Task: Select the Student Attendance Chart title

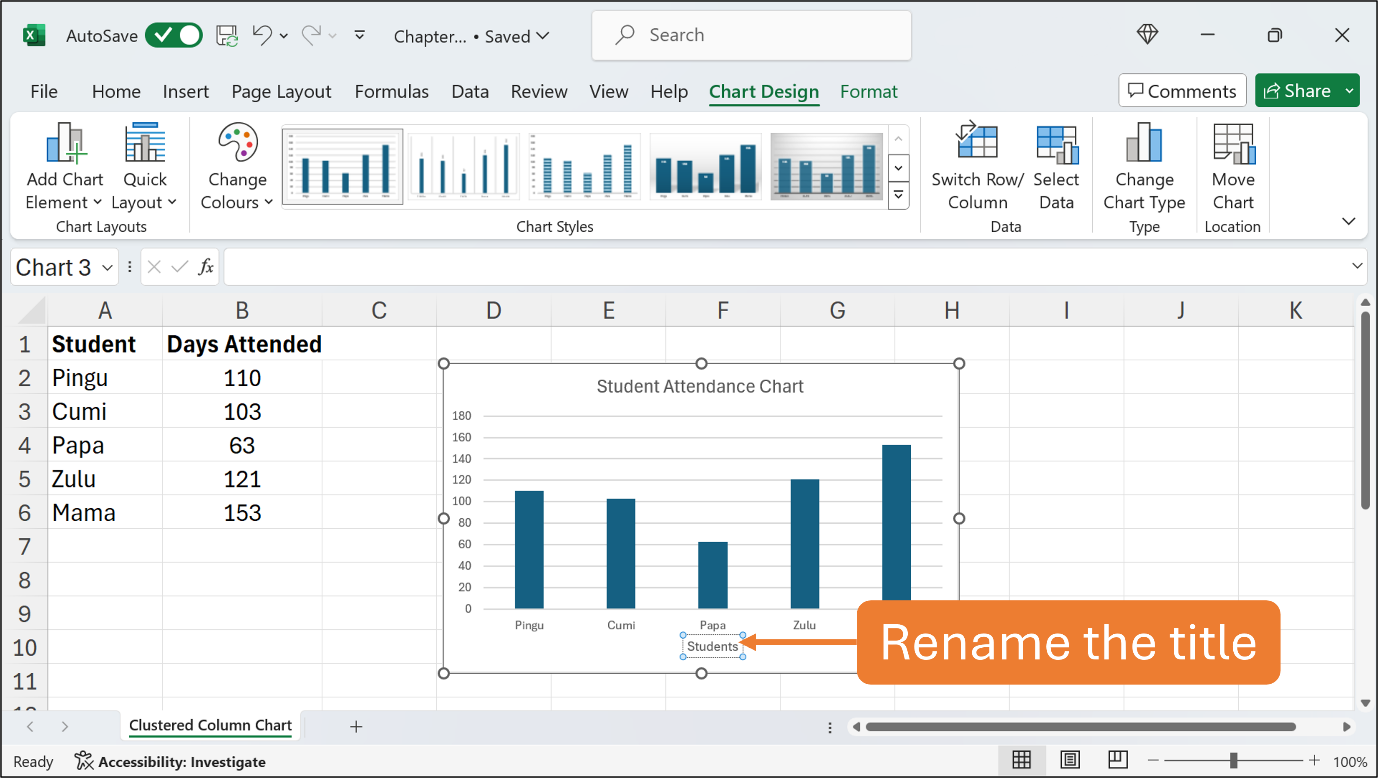Action: pos(700,386)
